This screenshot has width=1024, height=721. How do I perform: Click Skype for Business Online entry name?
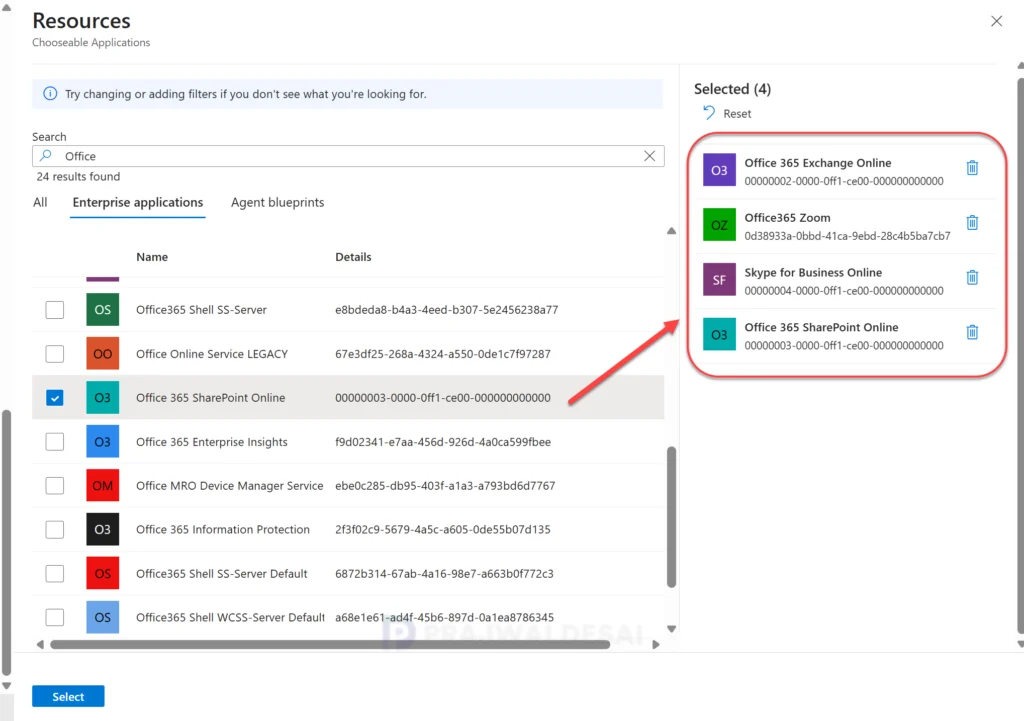tap(813, 272)
